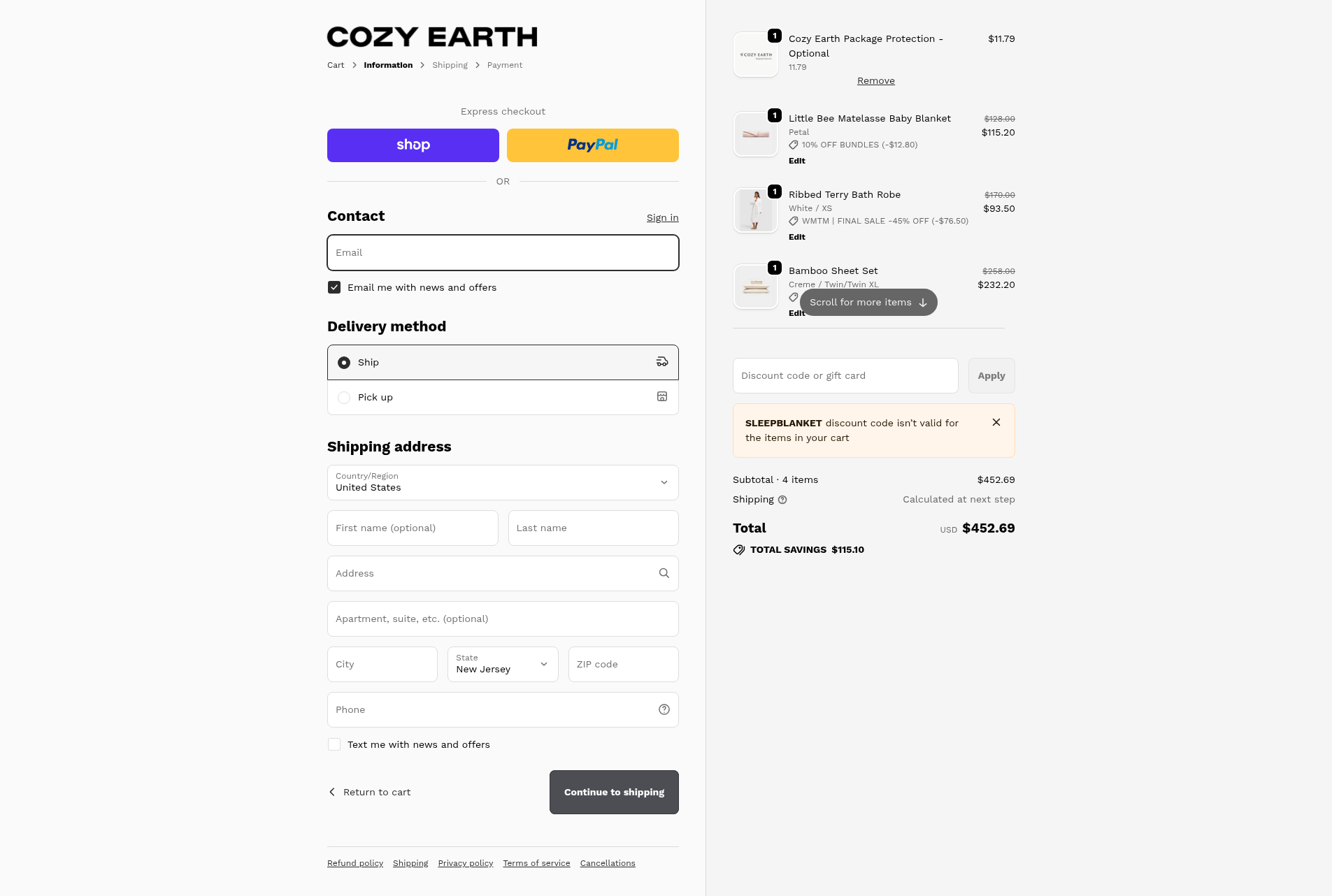Image resolution: width=1332 pixels, height=896 pixels.
Task: Remove the Package Protection item
Action: coord(875,81)
